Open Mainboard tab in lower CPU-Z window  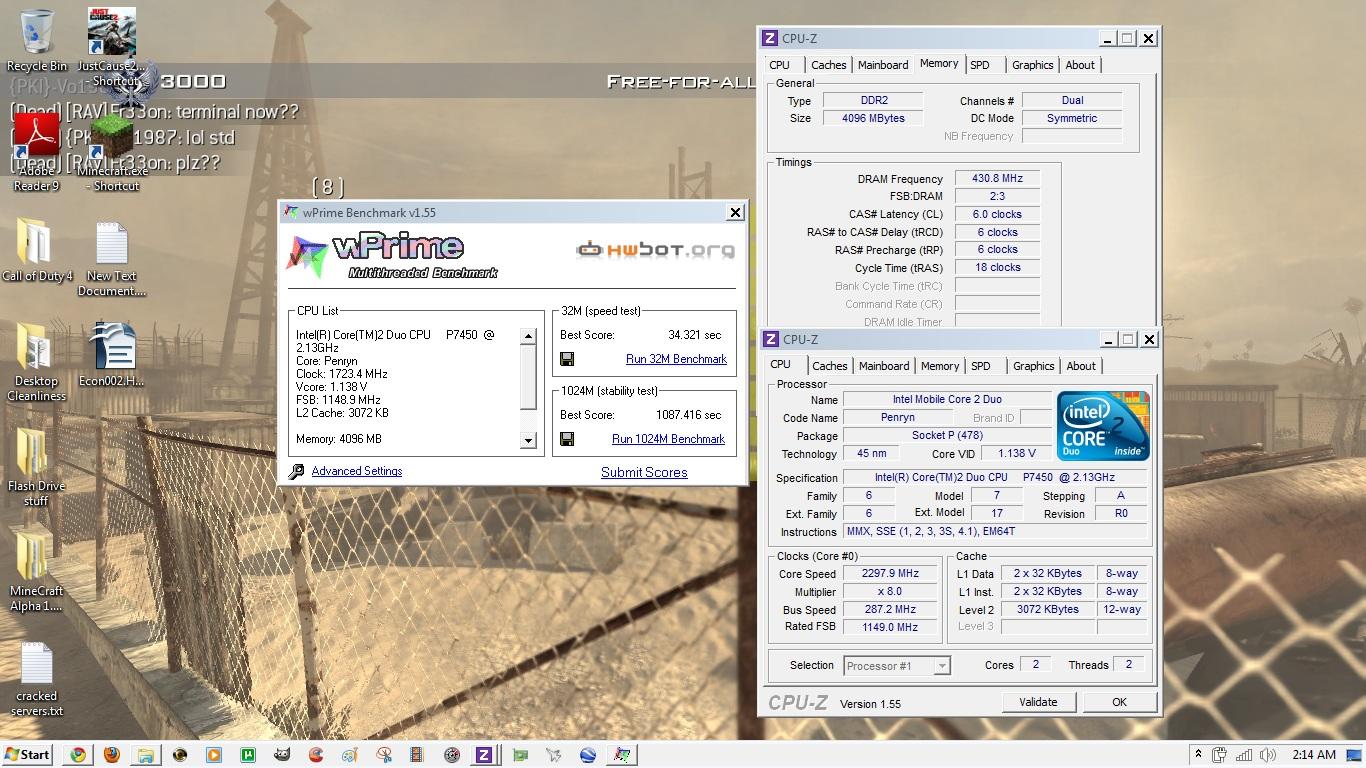(x=884, y=366)
